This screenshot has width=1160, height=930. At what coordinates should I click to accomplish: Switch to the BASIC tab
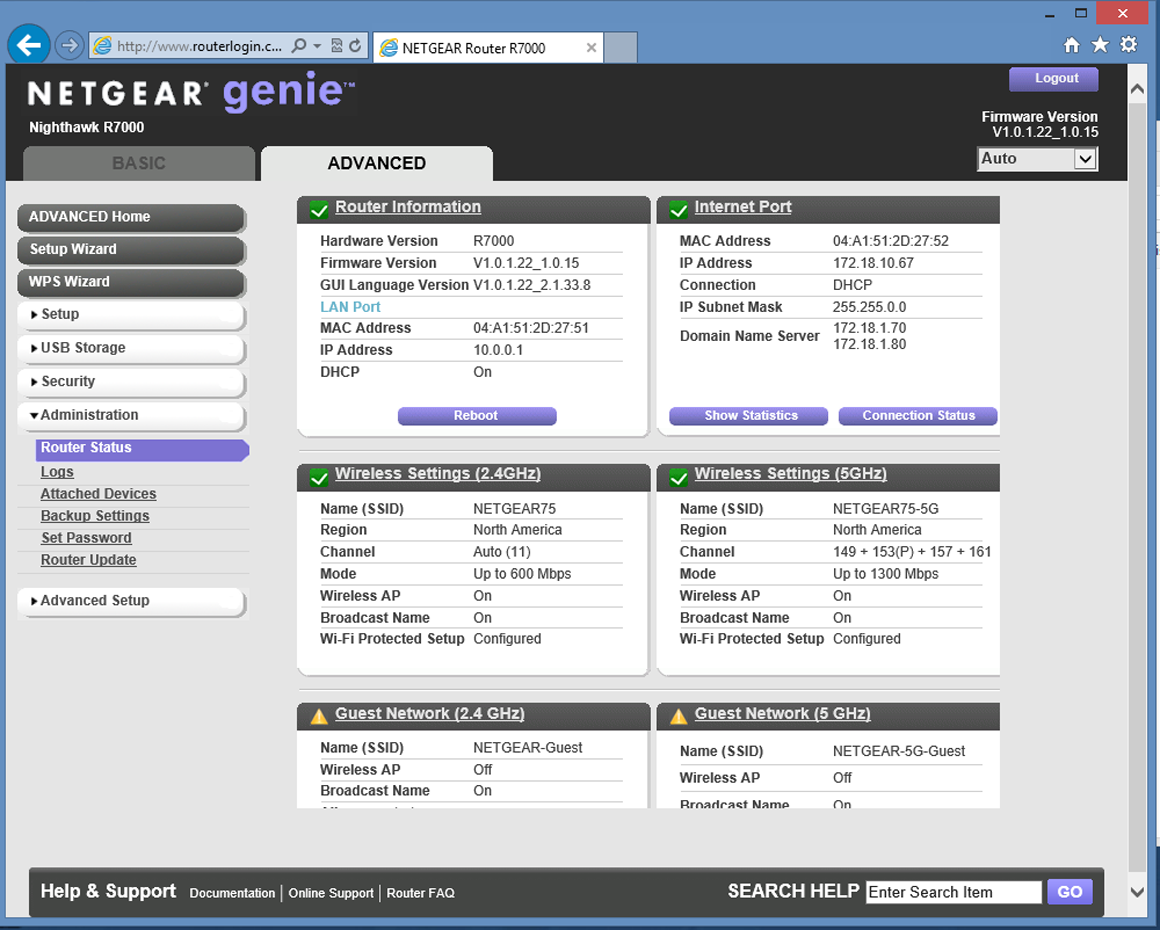click(139, 163)
